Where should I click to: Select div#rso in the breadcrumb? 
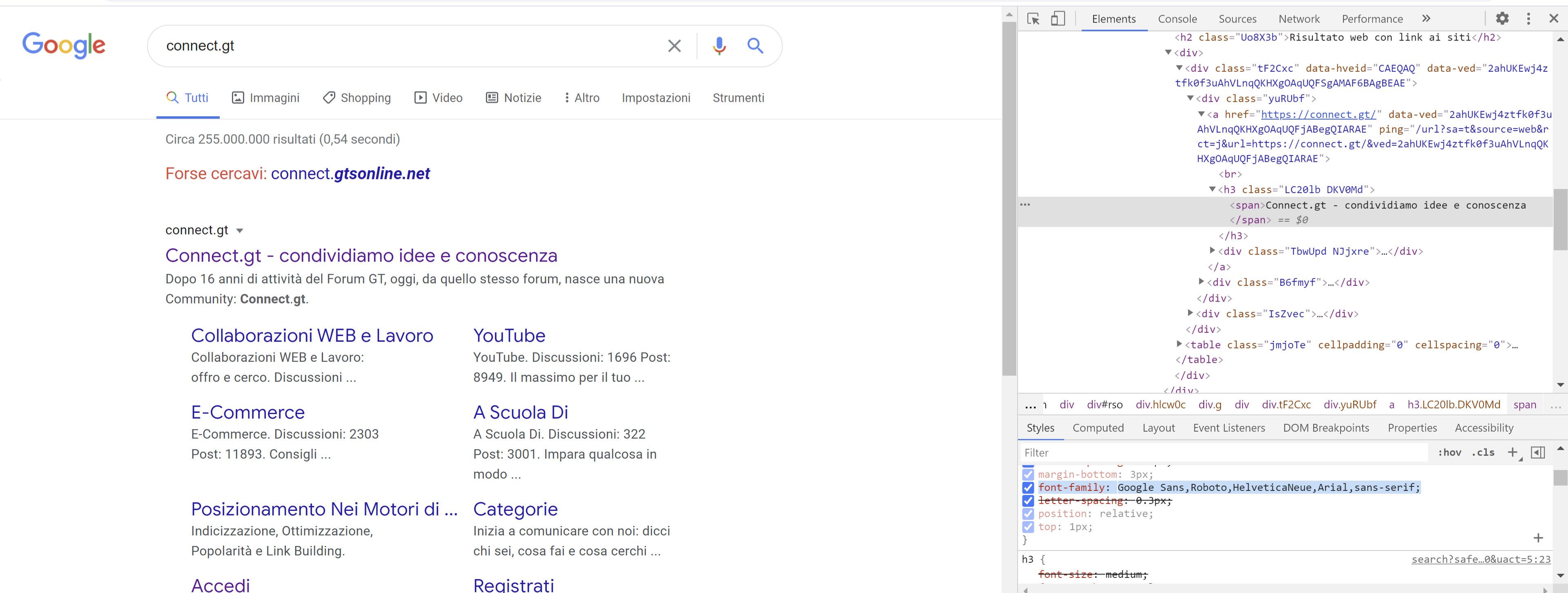coord(1105,405)
